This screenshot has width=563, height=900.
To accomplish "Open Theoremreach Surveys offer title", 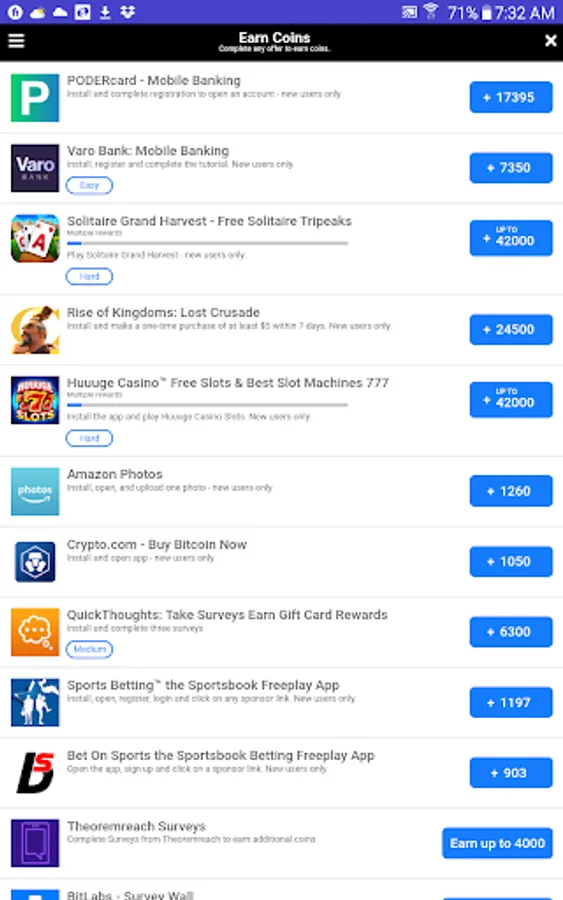I will tap(136, 827).
